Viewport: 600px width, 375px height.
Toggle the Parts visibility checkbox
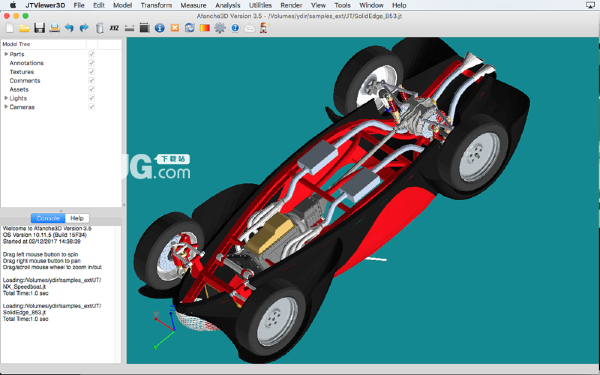pyautogui.click(x=91, y=54)
